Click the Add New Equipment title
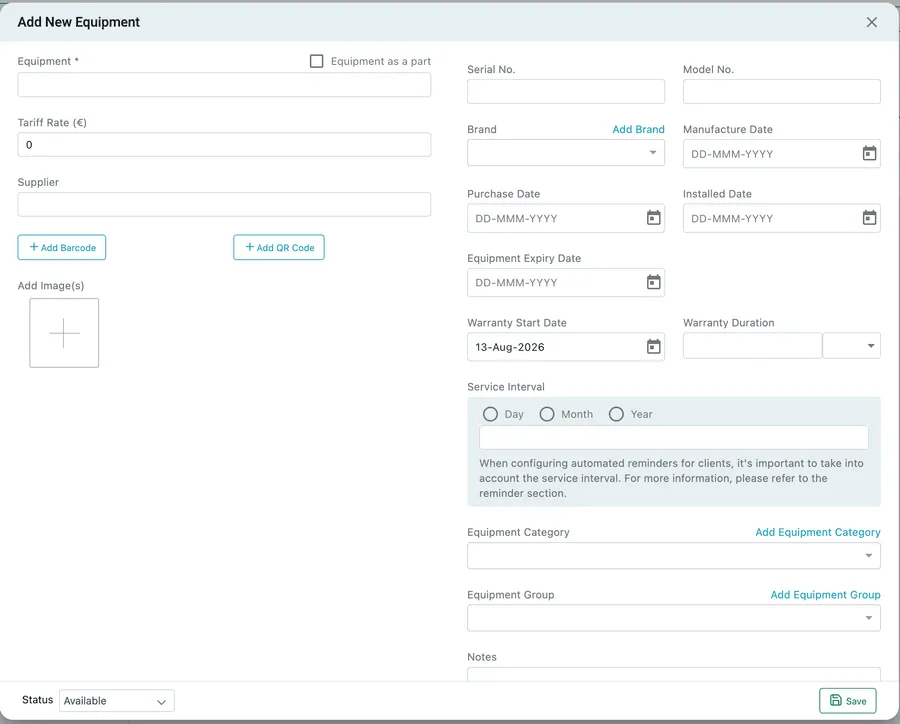This screenshot has width=900, height=724. pos(79,22)
